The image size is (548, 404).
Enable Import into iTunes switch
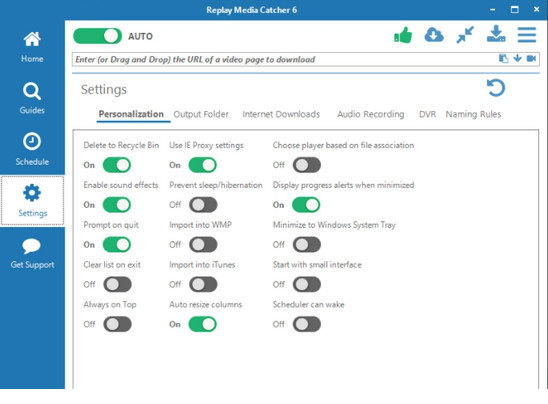(203, 284)
